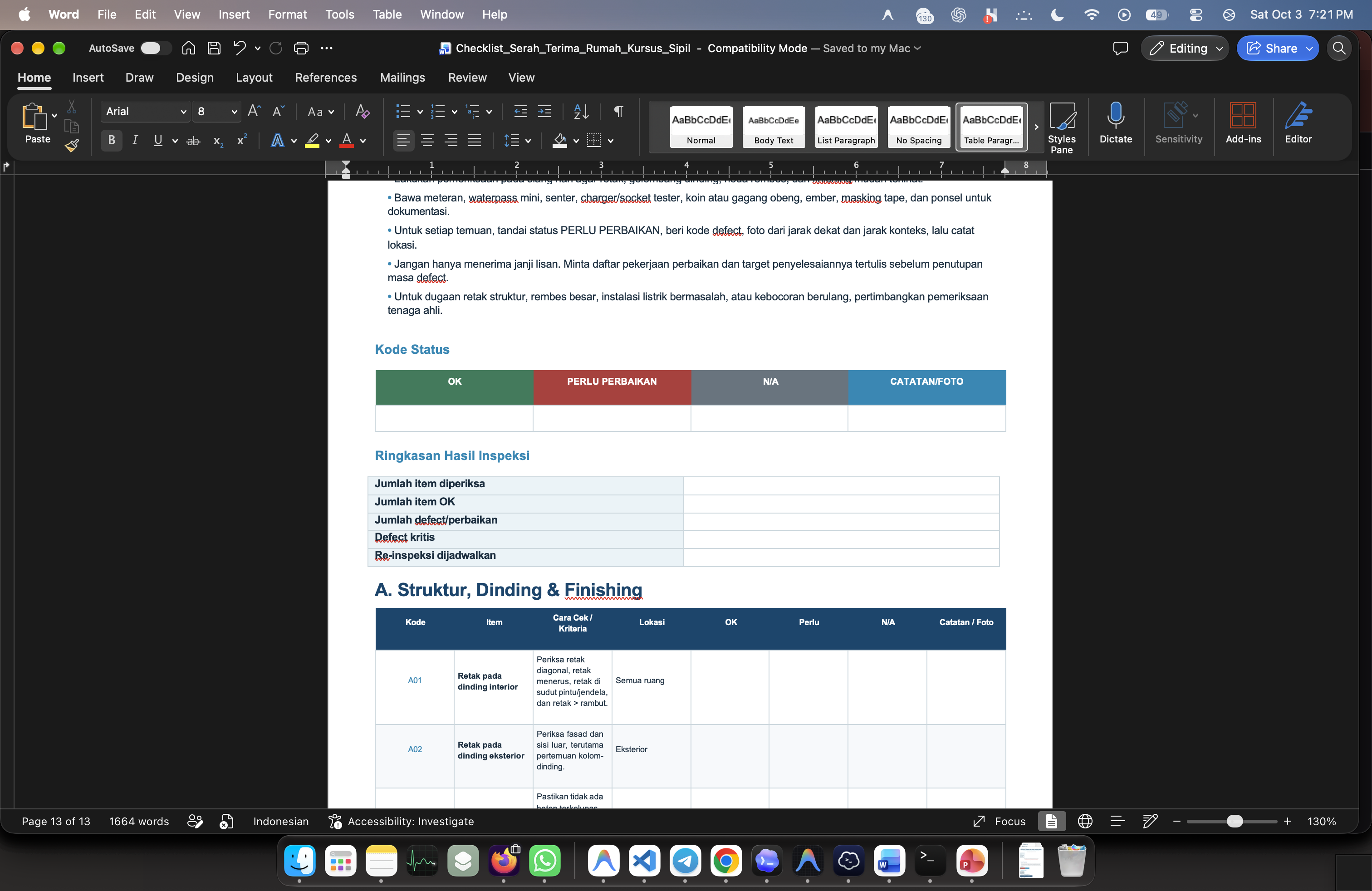Image resolution: width=1372 pixels, height=891 pixels.
Task: Open Telegram from the Dock
Action: 685,861
